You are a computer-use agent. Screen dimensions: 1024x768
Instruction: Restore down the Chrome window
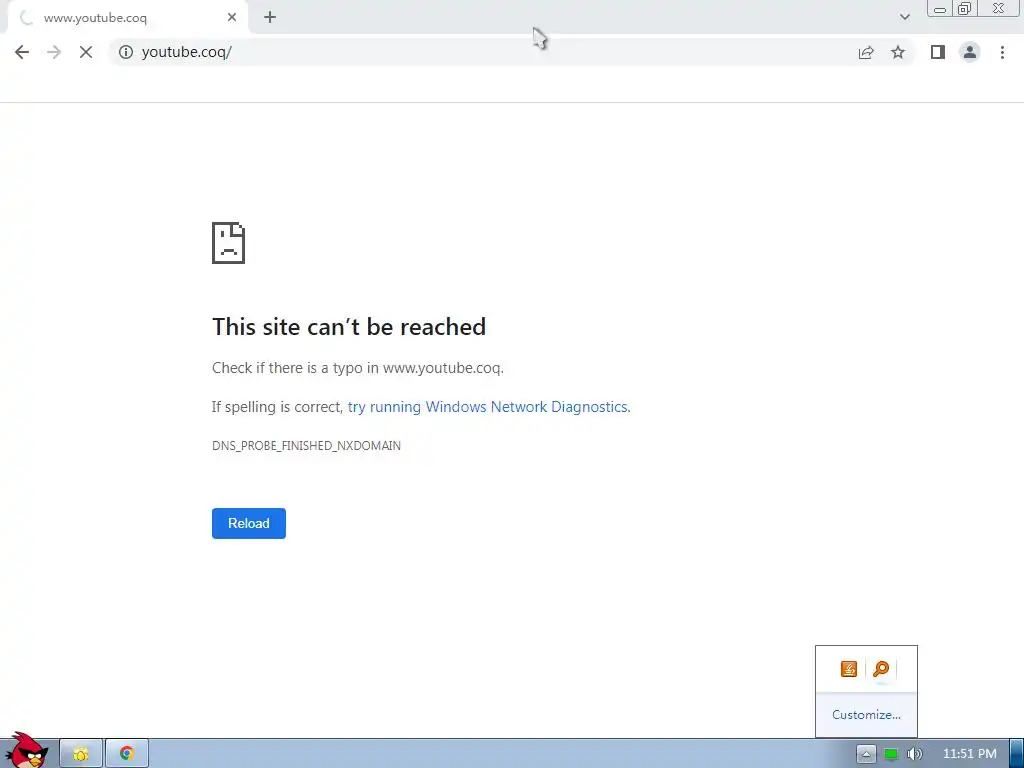coord(964,9)
